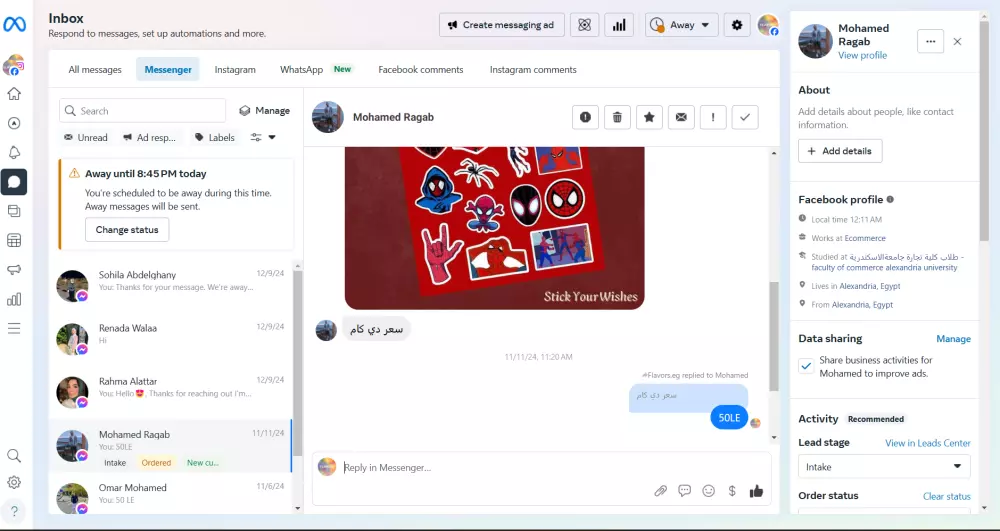Image resolution: width=1000 pixels, height=531 pixels.
Task: Open the Planner calendar grid icon
Action: [x=14, y=240]
